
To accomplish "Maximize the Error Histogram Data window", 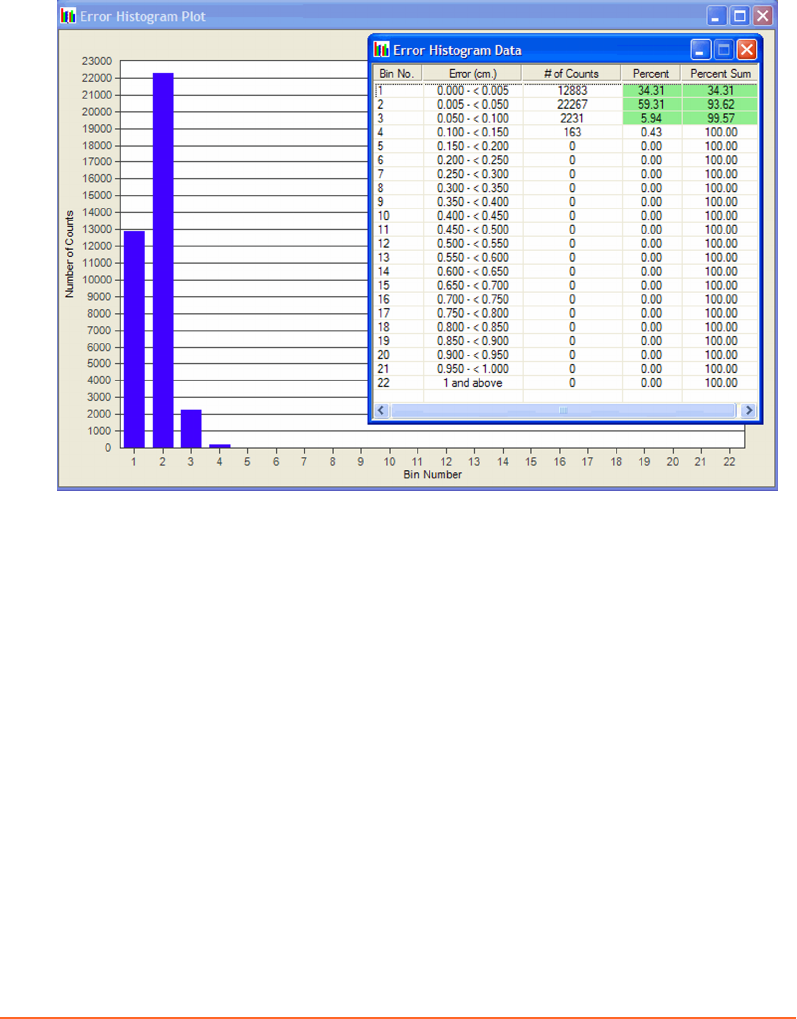I will 724,50.
